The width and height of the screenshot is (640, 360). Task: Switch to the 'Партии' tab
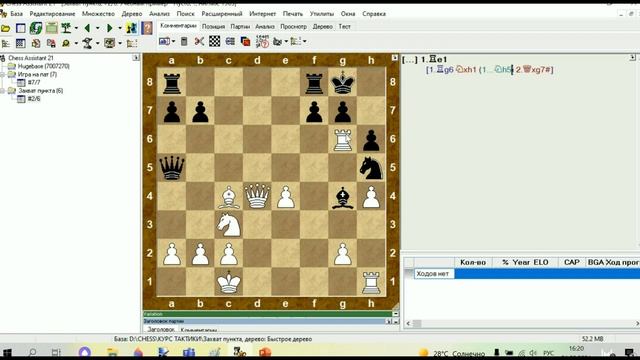pos(240,27)
